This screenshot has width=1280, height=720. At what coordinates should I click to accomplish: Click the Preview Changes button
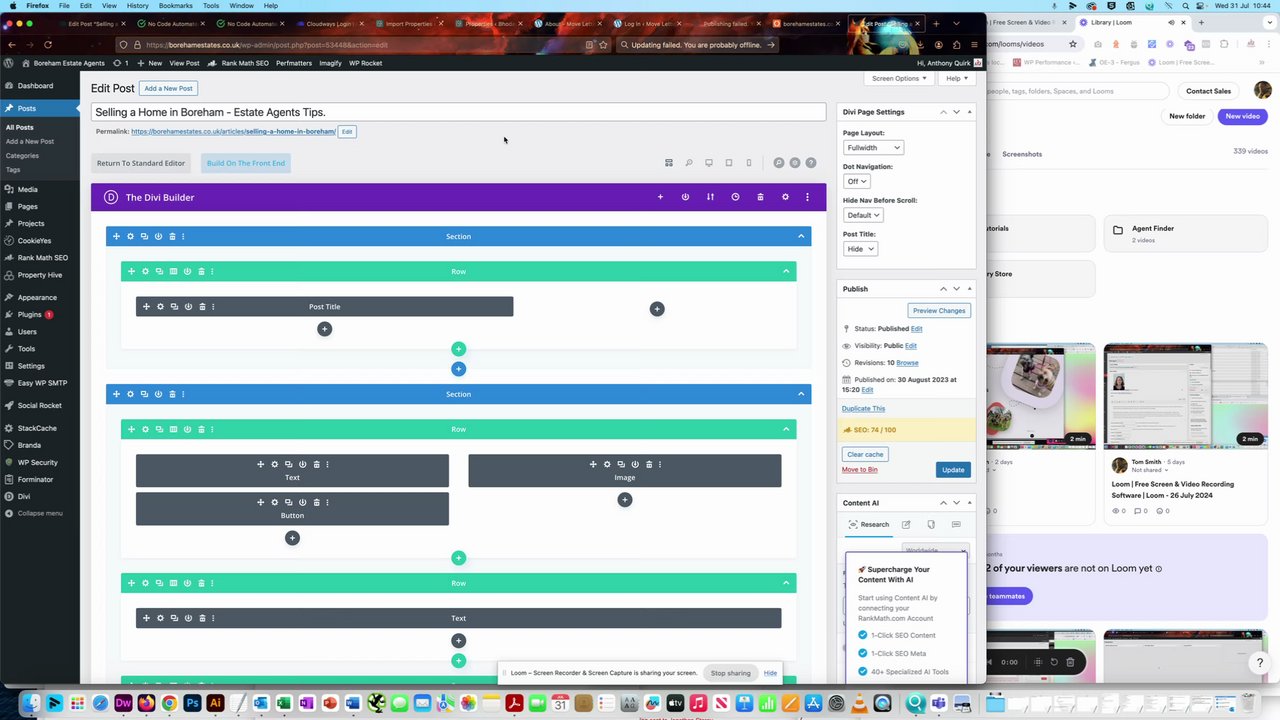click(x=939, y=310)
